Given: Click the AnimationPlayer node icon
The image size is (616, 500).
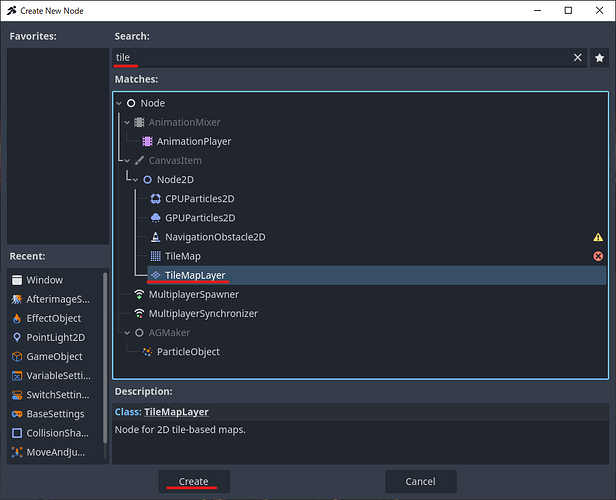Looking at the screenshot, I should pyautogui.click(x=148, y=141).
